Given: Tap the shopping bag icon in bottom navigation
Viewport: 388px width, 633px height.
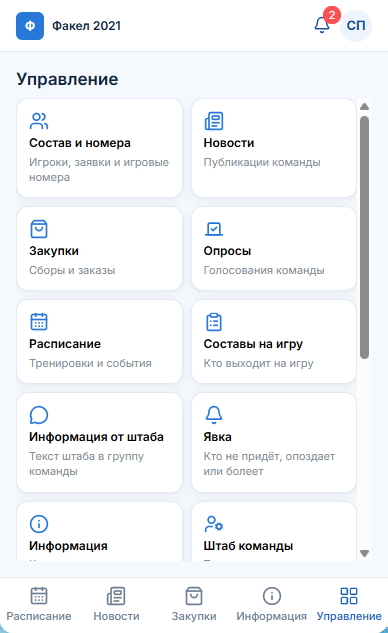Looking at the screenshot, I should pyautogui.click(x=194, y=596).
